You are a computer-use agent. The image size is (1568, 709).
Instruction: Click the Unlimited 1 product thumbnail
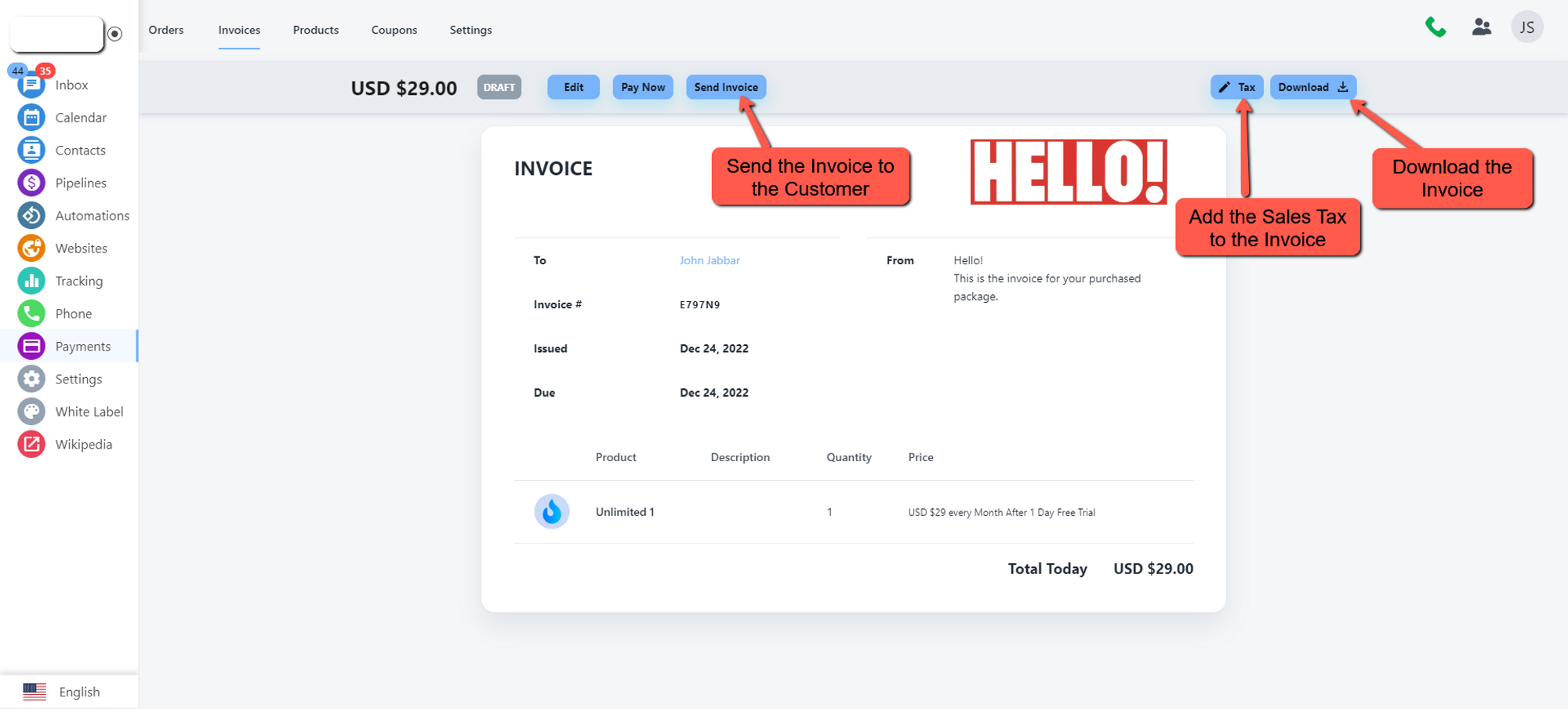click(552, 512)
